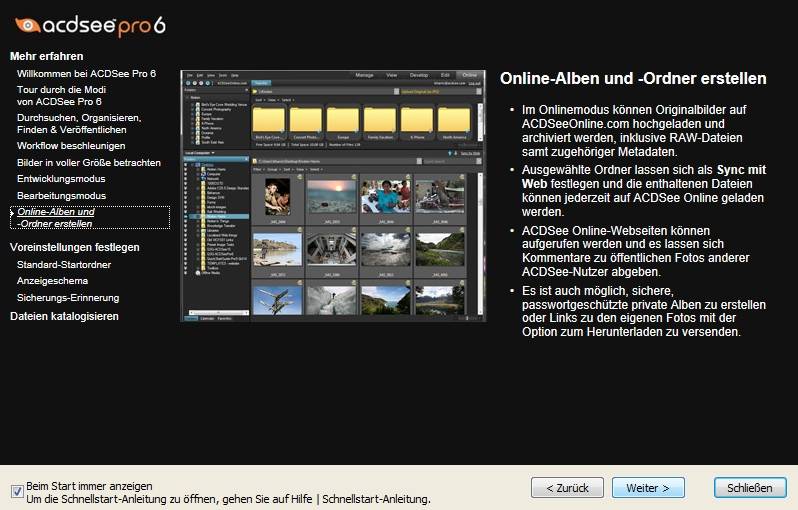Click the ACDSee Pro 6 logo
The image size is (798, 510).
tap(91, 25)
